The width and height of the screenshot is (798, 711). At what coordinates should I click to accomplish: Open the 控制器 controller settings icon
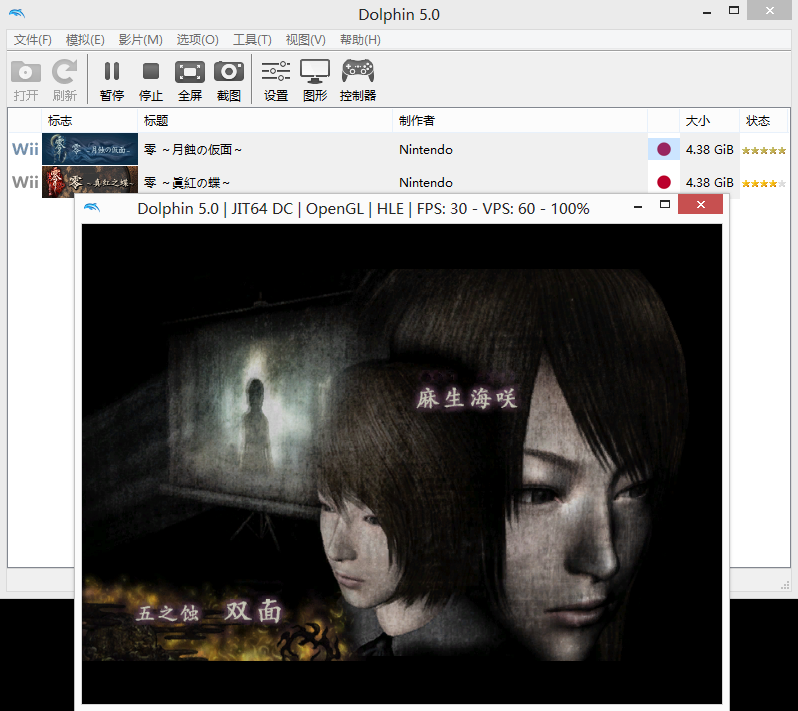click(358, 79)
